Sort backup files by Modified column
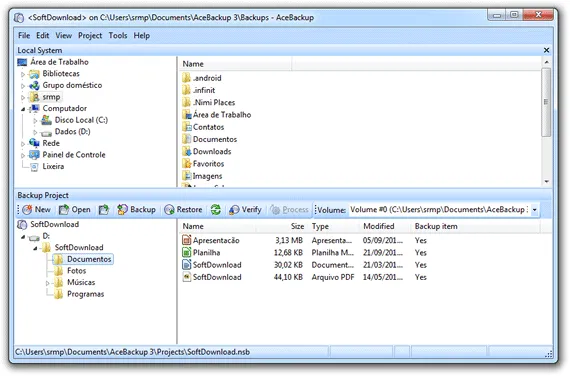This screenshot has width=570, height=376. pyautogui.click(x=385, y=226)
